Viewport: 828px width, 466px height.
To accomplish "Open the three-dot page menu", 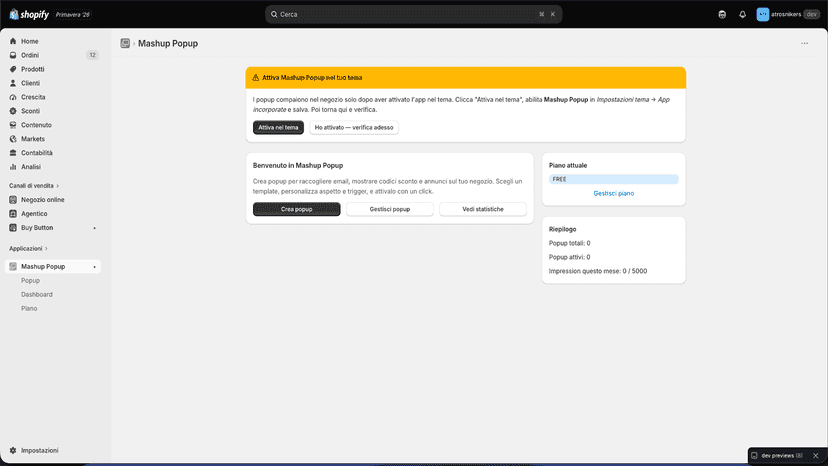I will point(804,43).
